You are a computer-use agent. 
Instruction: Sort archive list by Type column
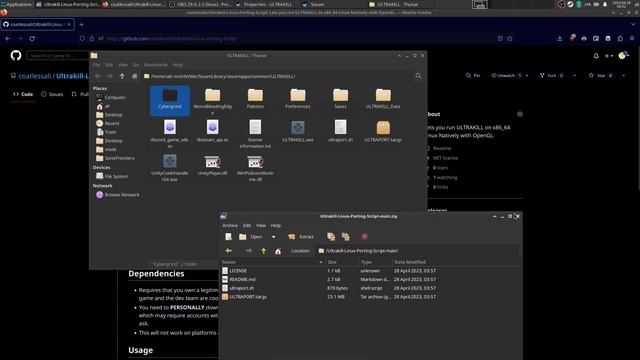click(376, 262)
